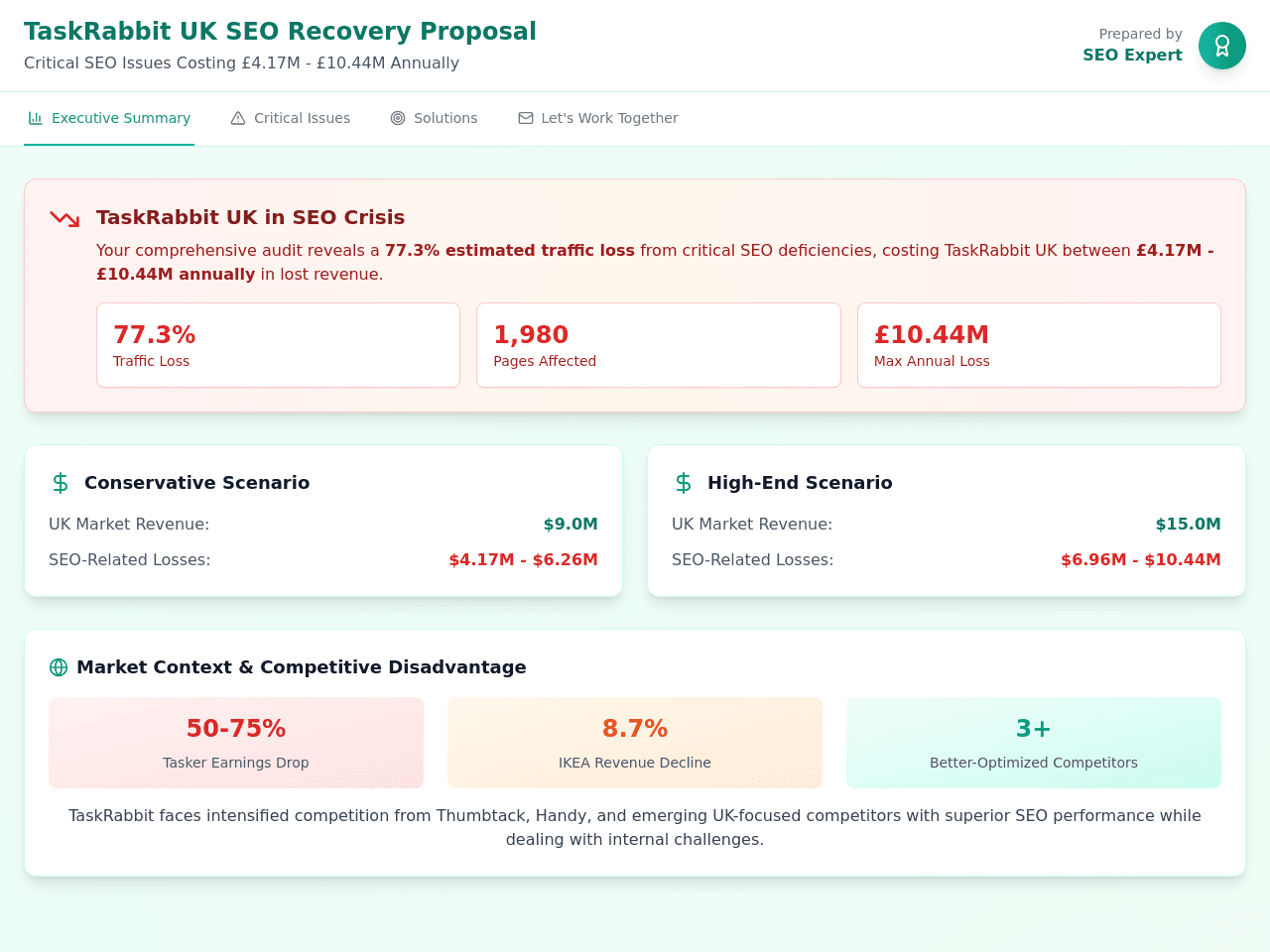Click the bar chart icon on Executive Summary tab
Image resolution: width=1270 pixels, height=952 pixels.
point(36,118)
